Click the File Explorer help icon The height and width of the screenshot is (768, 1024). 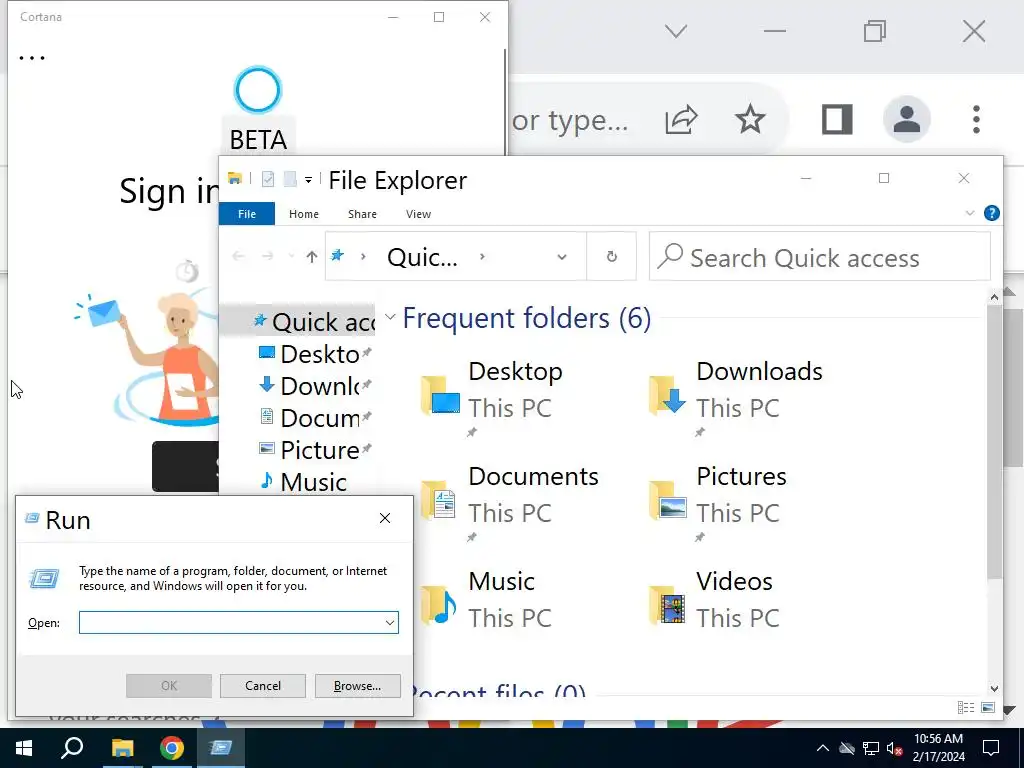[x=991, y=214]
